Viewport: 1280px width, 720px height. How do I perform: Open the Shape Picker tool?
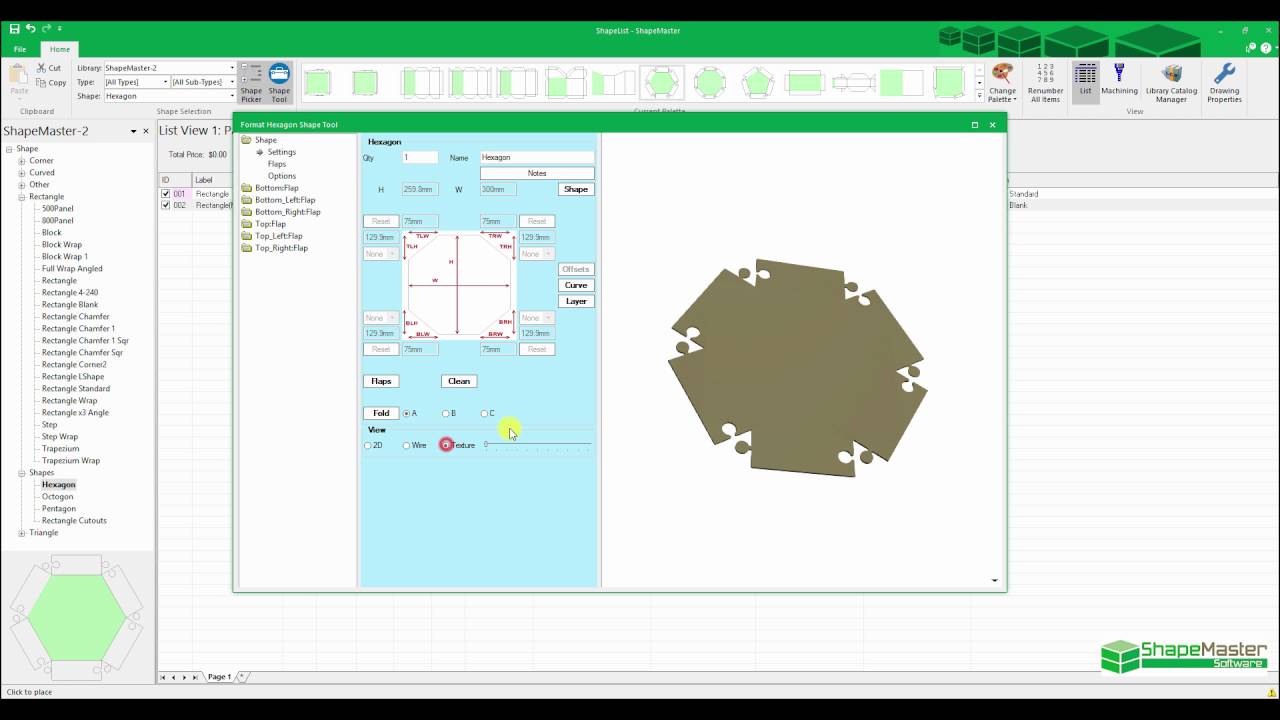251,83
